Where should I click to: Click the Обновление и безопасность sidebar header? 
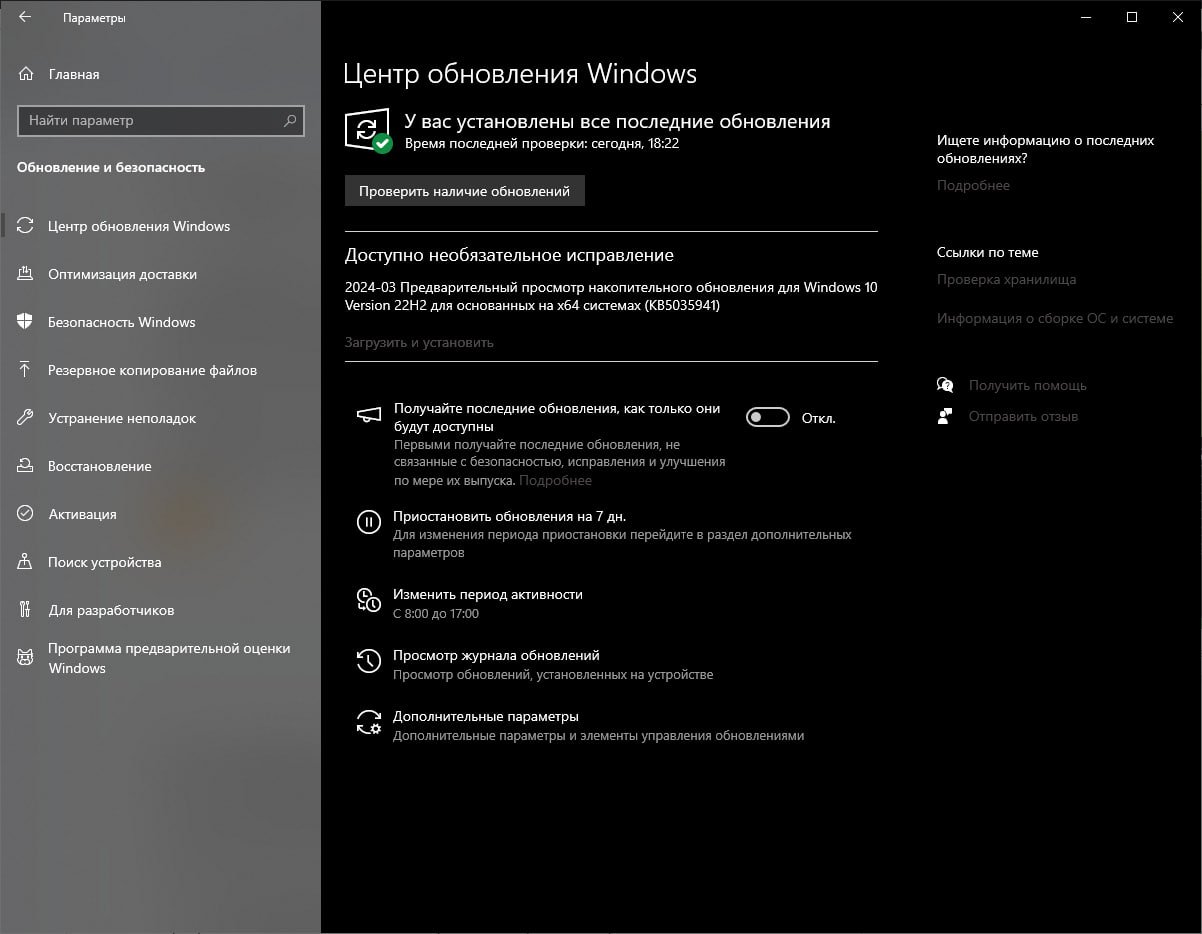(111, 167)
